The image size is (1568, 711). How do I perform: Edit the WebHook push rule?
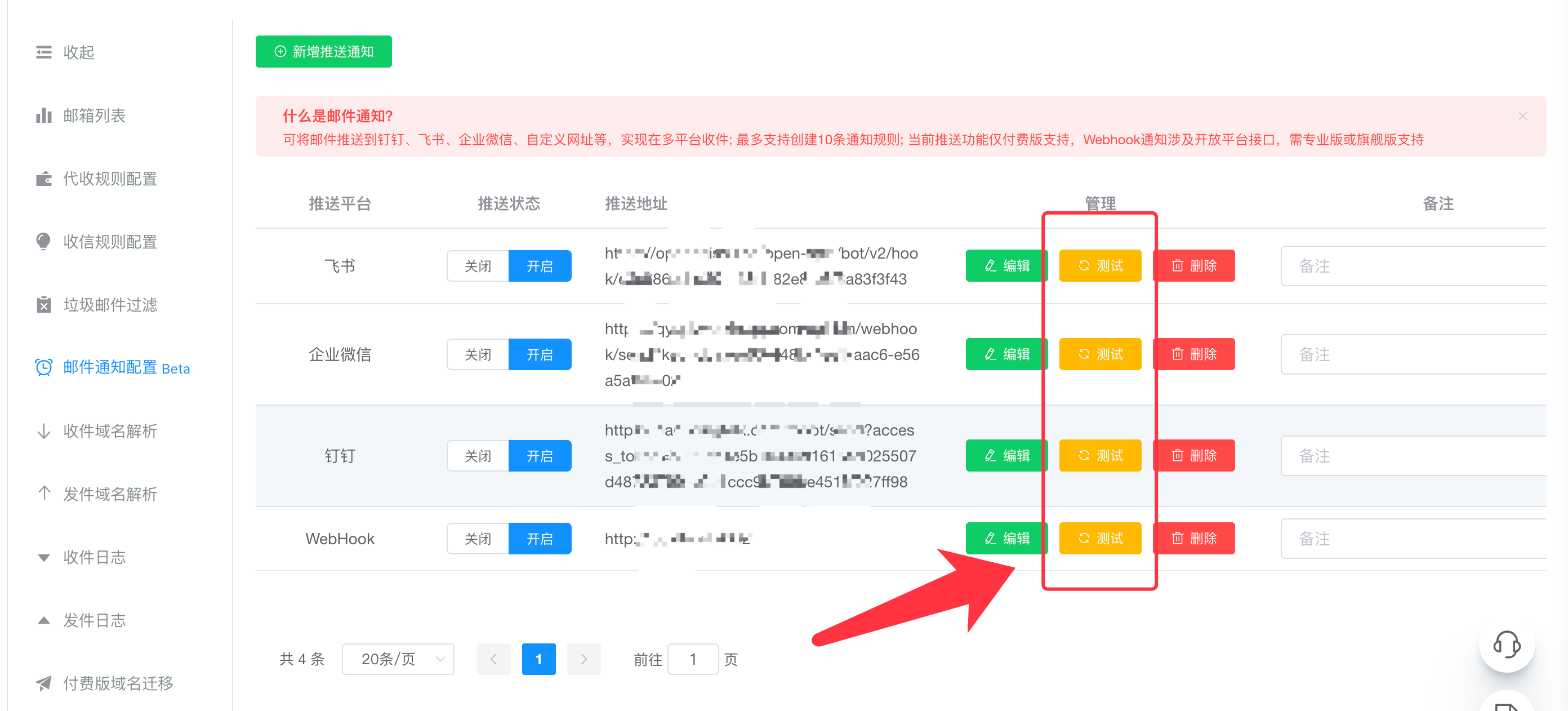pos(1007,539)
